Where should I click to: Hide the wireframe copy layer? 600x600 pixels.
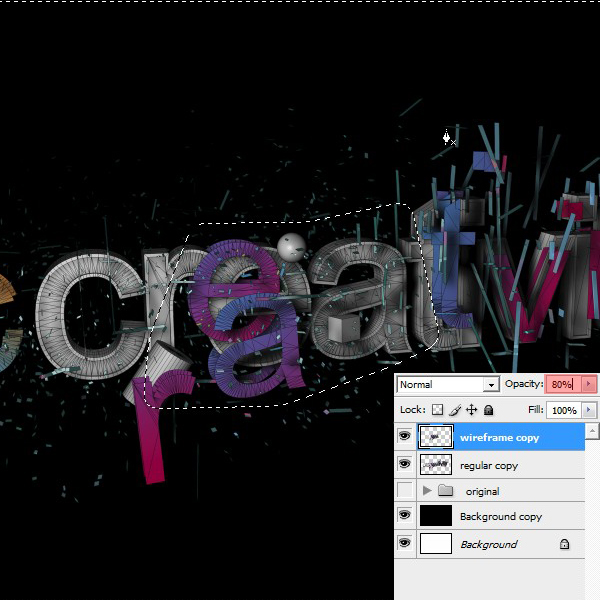pyautogui.click(x=405, y=436)
